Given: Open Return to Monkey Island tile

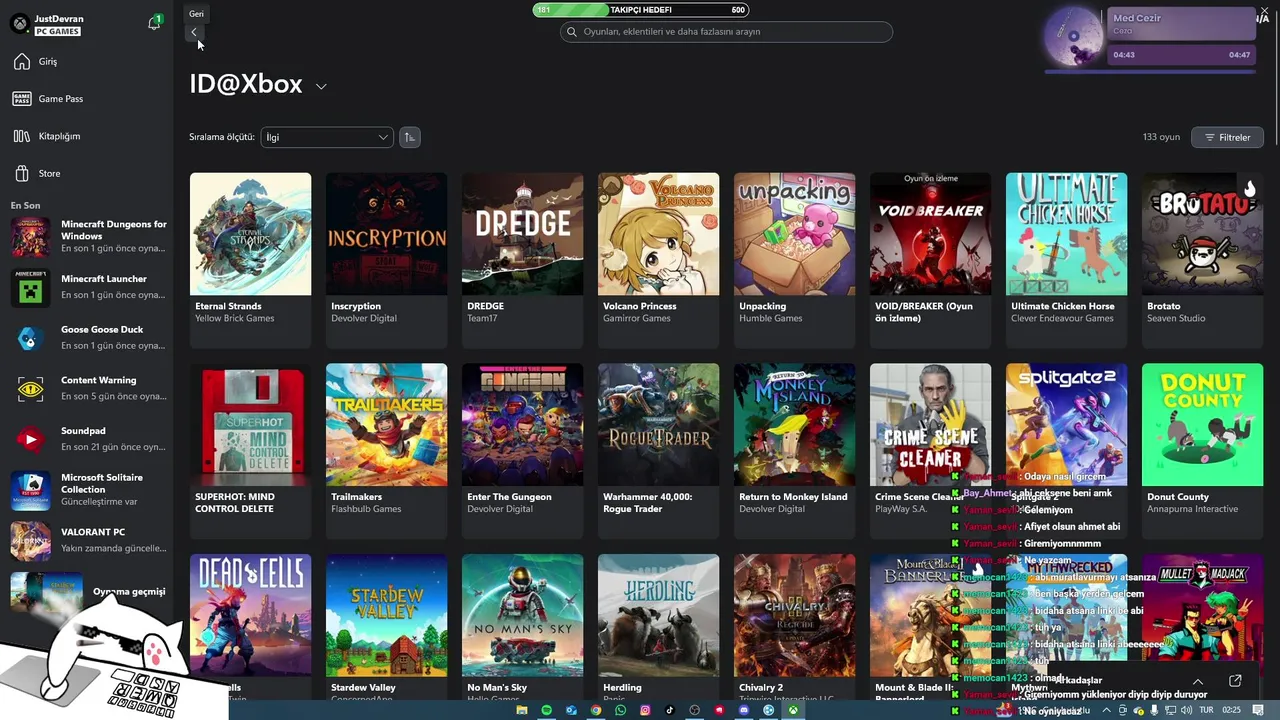Looking at the screenshot, I should [x=794, y=451].
